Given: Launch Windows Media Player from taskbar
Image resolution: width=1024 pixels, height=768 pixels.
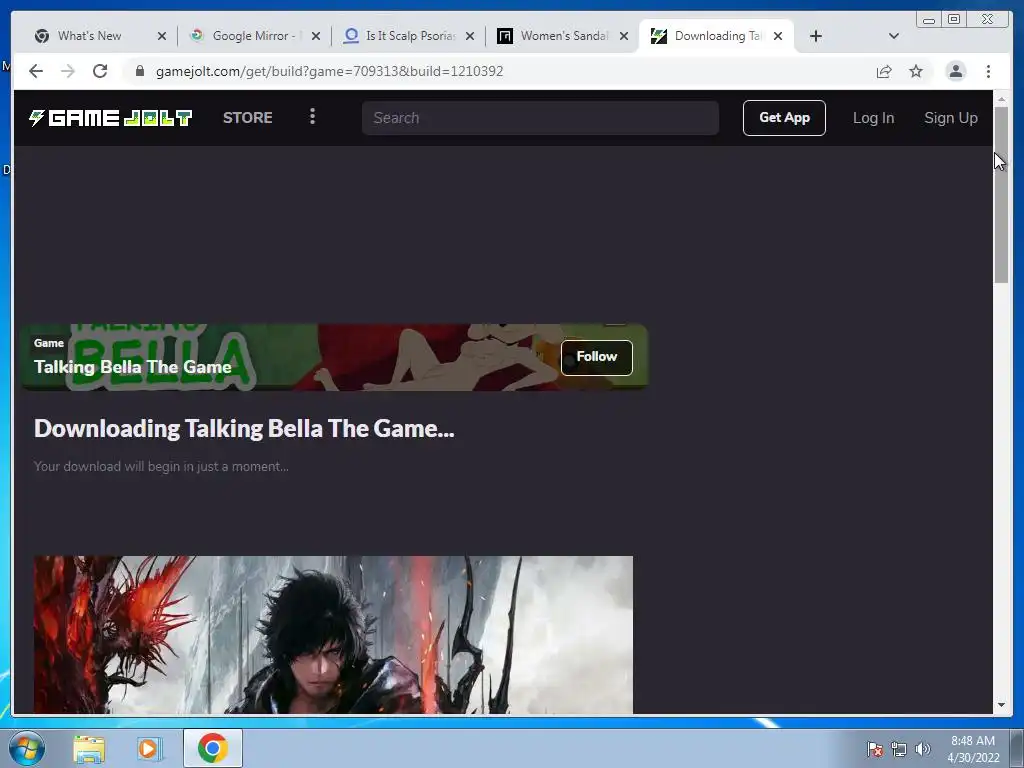Looking at the screenshot, I should [x=150, y=748].
